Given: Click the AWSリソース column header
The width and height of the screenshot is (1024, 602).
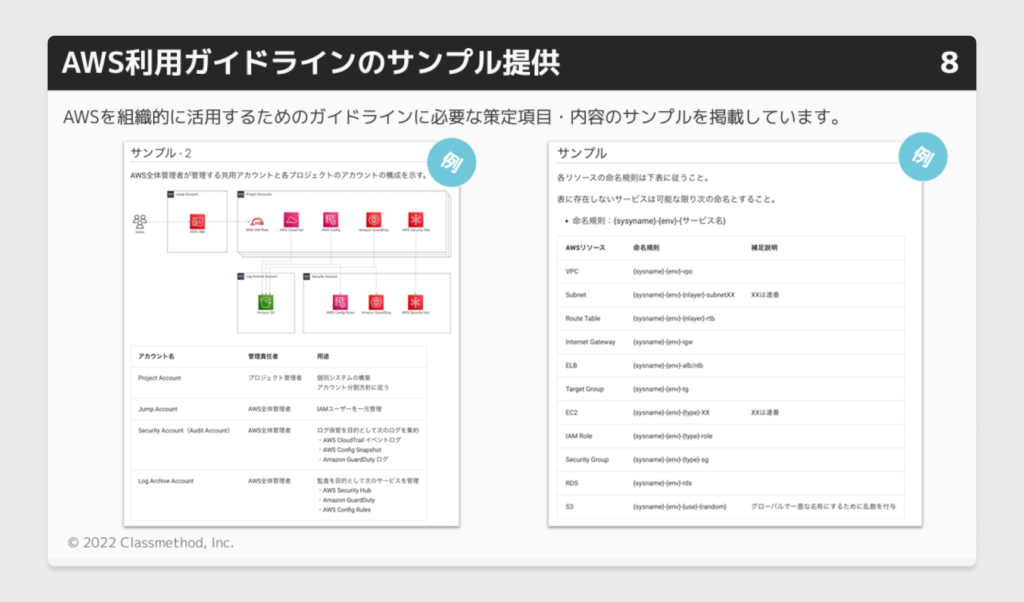Looking at the screenshot, I should pos(586,248).
